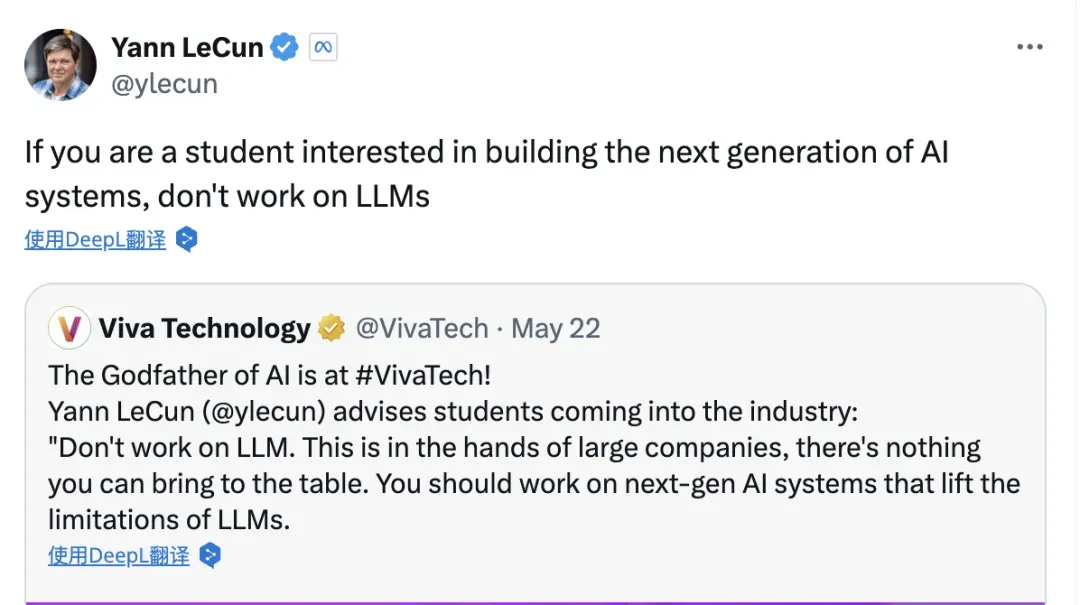This screenshot has height=605, width=1080.
Task: Click the DeepL hexagon icon under tweet
Action: coord(187,239)
